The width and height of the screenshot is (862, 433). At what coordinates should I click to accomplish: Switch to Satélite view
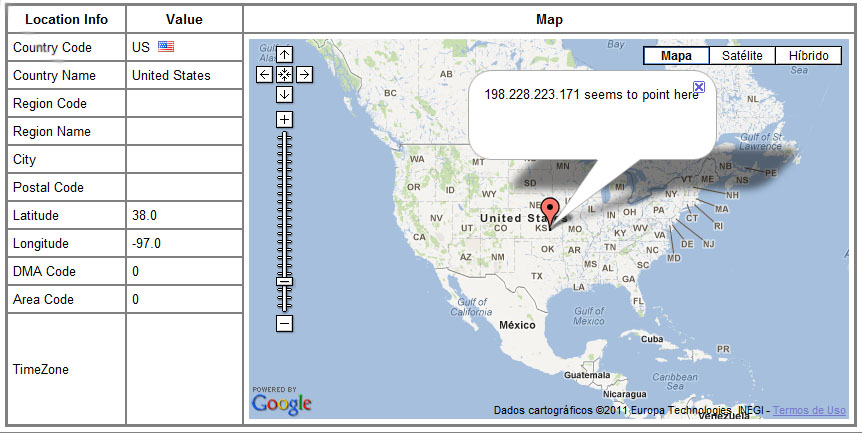[x=742, y=56]
